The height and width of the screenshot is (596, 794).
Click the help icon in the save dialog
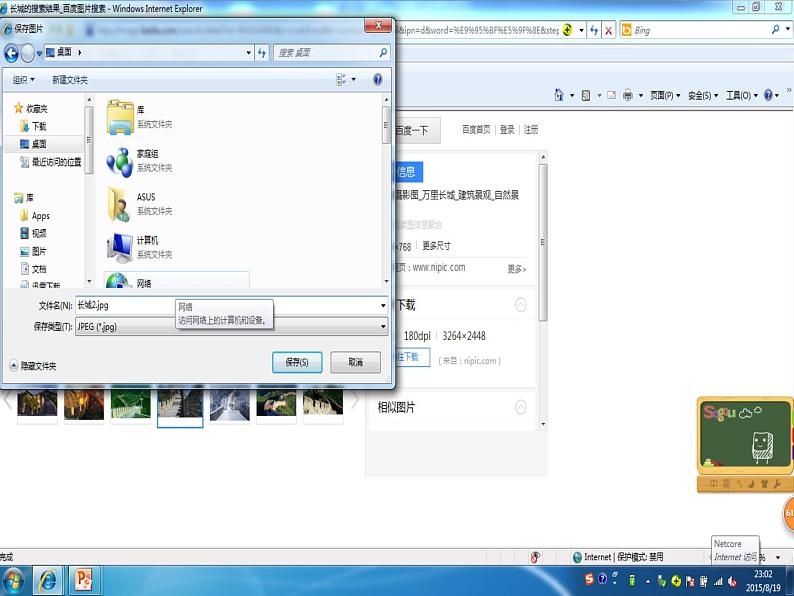377,80
